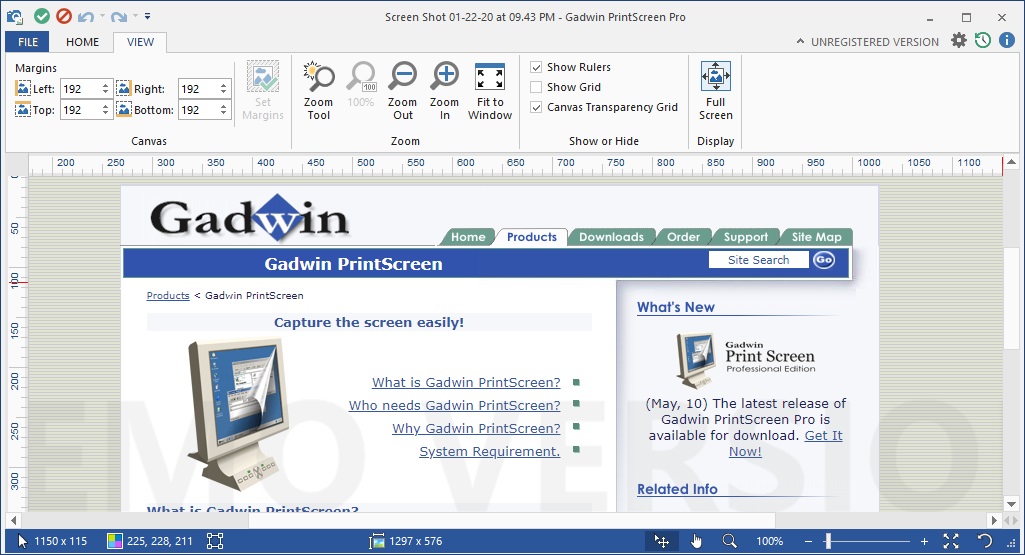
Task: Open settings with the gear icon
Action: 959,41
